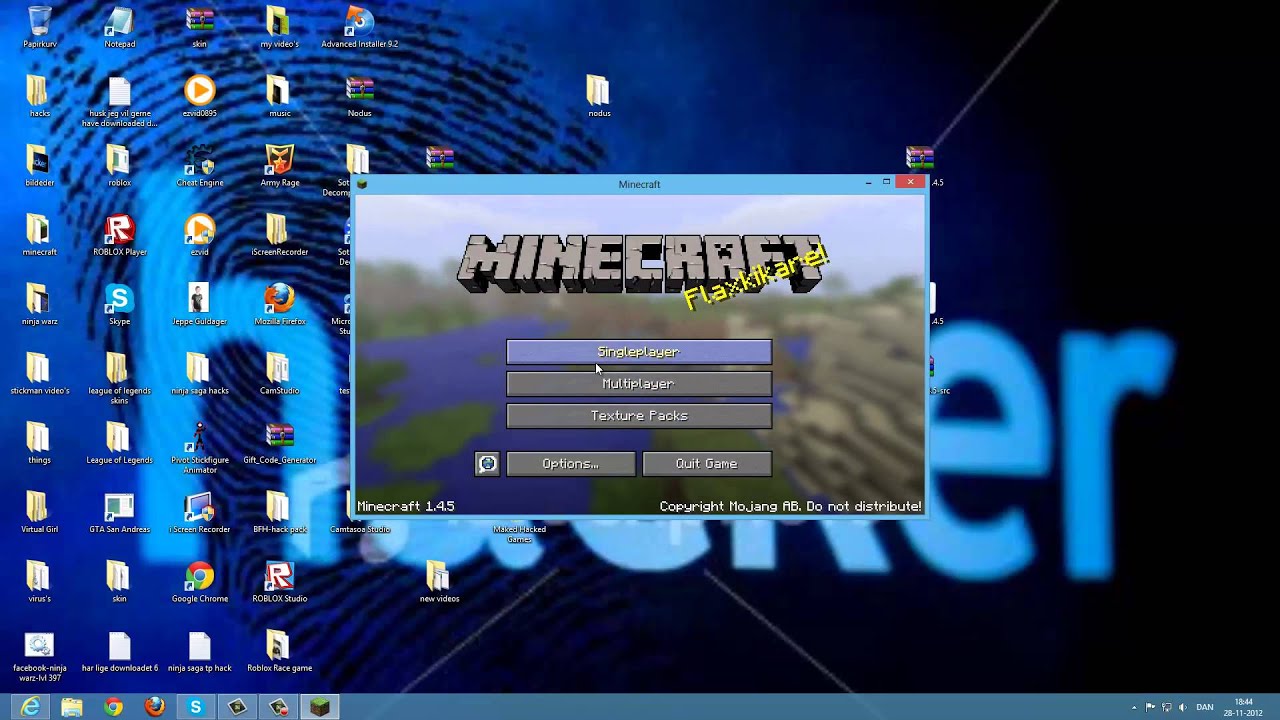
Task: Open Google Chrome from the taskbar
Action: [x=113, y=707]
